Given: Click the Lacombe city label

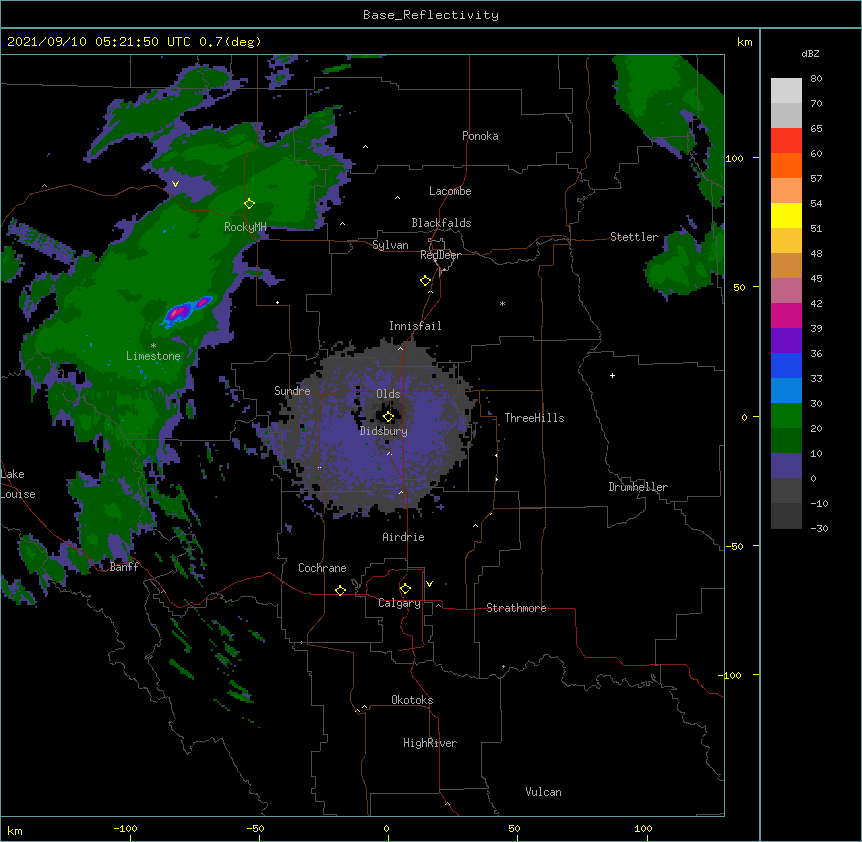Looking at the screenshot, I should (x=450, y=191).
